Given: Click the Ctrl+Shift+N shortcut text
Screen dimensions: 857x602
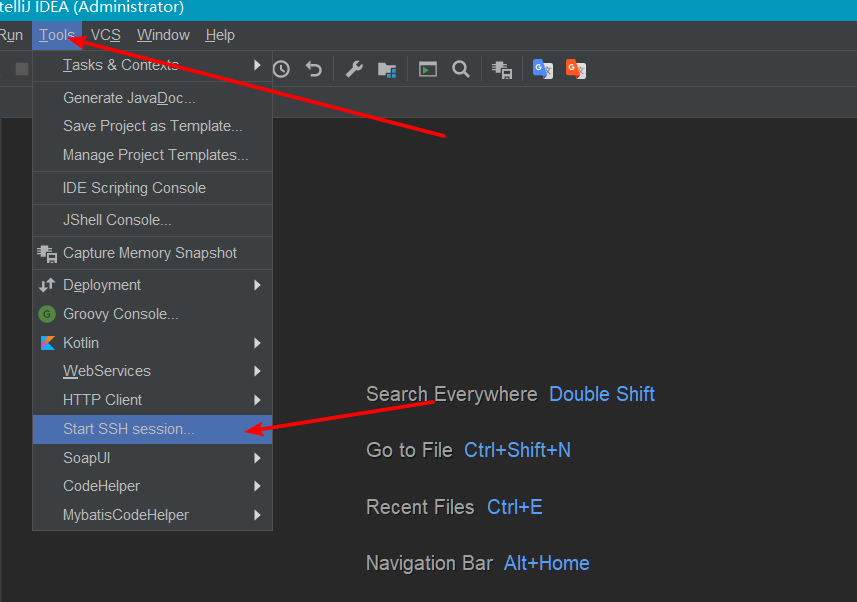Looking at the screenshot, I should click(x=517, y=450).
